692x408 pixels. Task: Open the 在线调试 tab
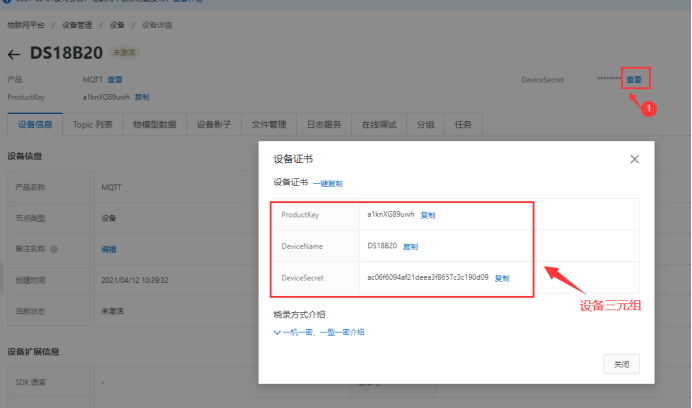click(x=379, y=125)
